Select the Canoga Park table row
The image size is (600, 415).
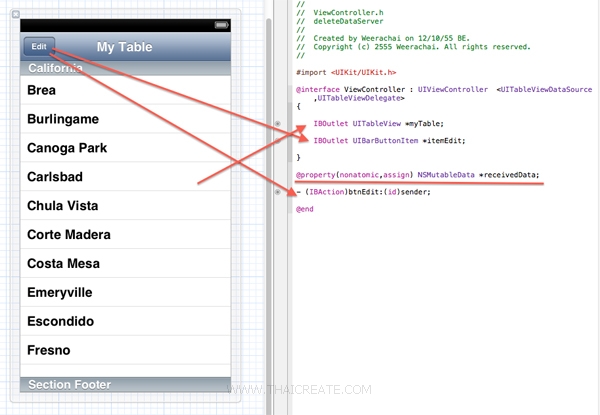tap(126, 148)
